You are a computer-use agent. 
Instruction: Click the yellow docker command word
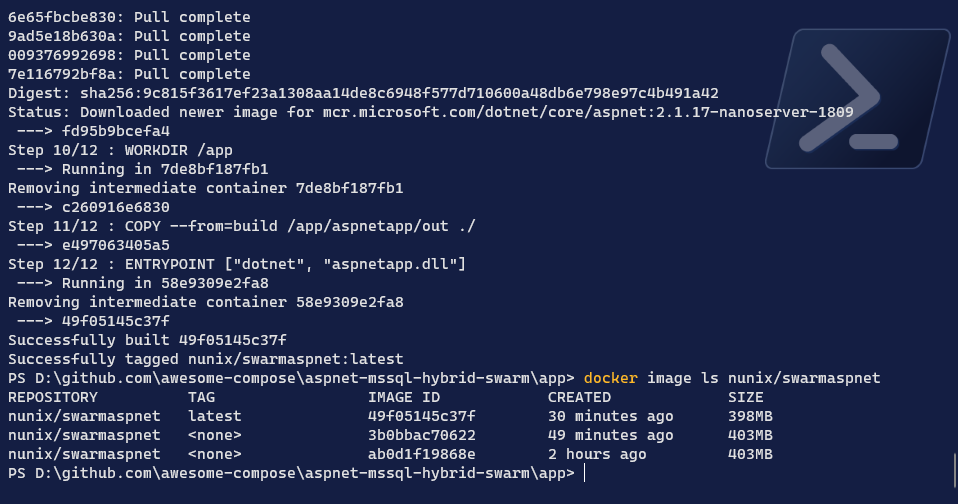(x=611, y=378)
